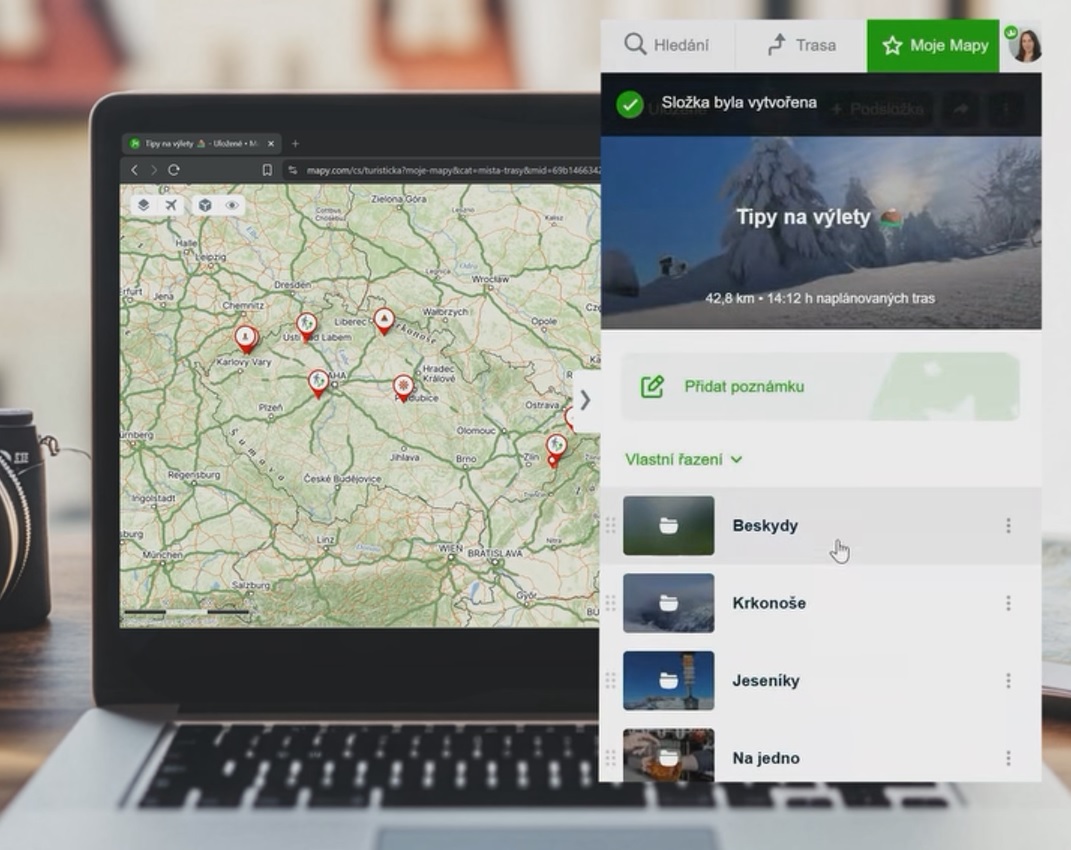
Task: Collapse side panel with the chevron arrow
Action: 585,400
